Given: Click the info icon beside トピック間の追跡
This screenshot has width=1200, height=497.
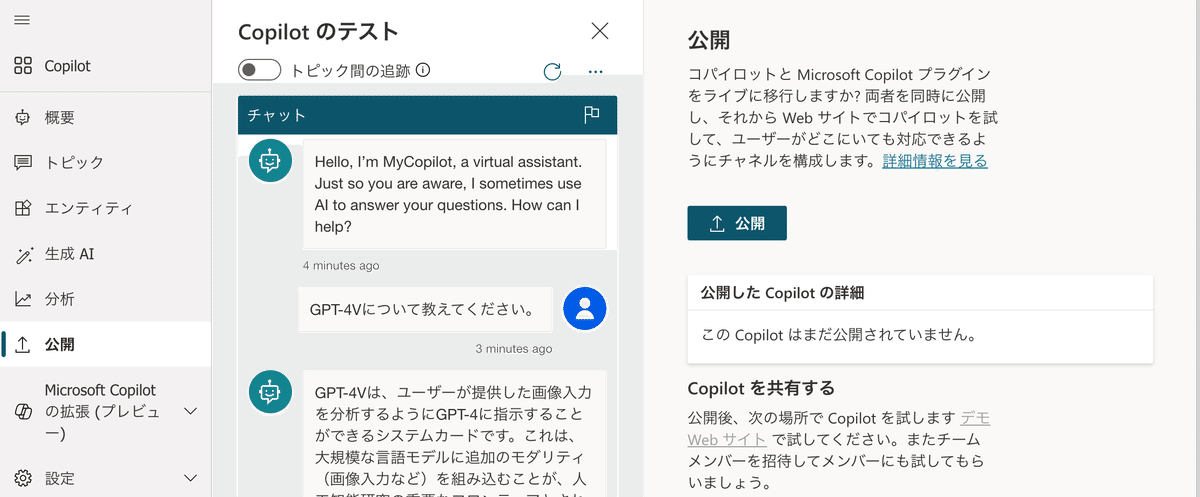Looking at the screenshot, I should [x=423, y=70].
